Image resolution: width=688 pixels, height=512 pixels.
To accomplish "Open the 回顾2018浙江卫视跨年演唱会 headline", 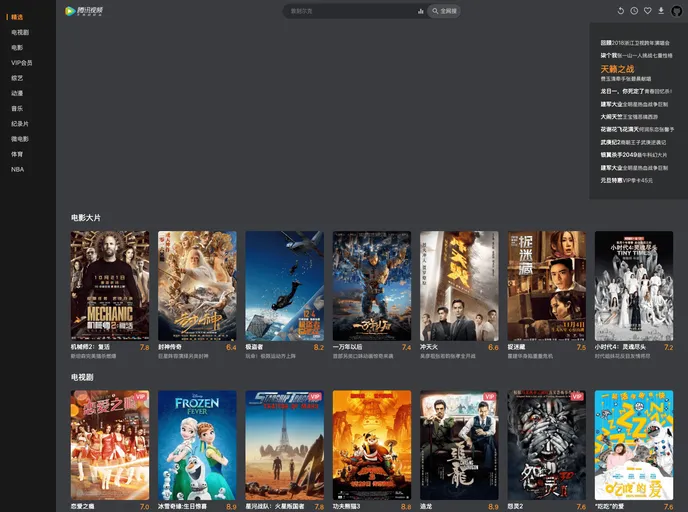I will [x=635, y=43].
